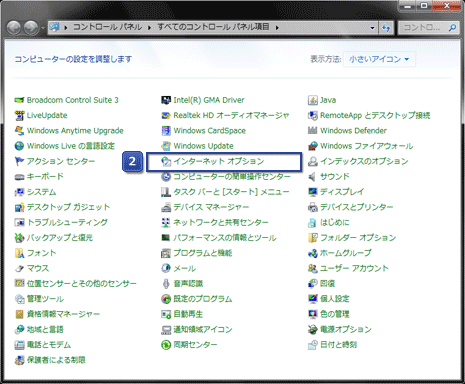
Task: Open the インデックスのオプション link
Action: tap(364, 161)
